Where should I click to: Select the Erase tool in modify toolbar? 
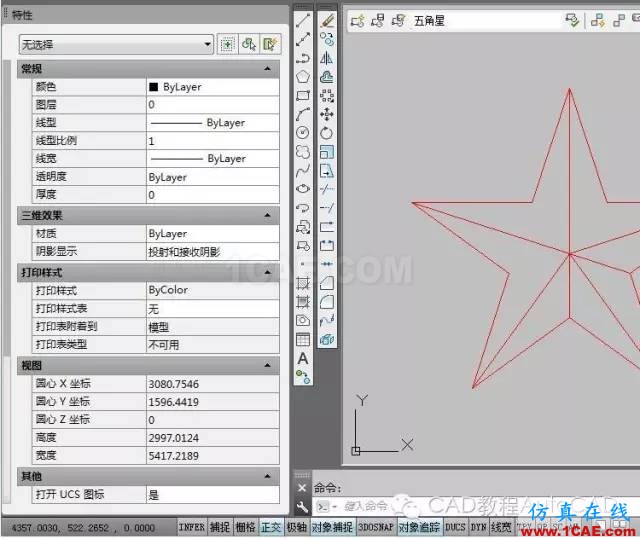[327, 20]
